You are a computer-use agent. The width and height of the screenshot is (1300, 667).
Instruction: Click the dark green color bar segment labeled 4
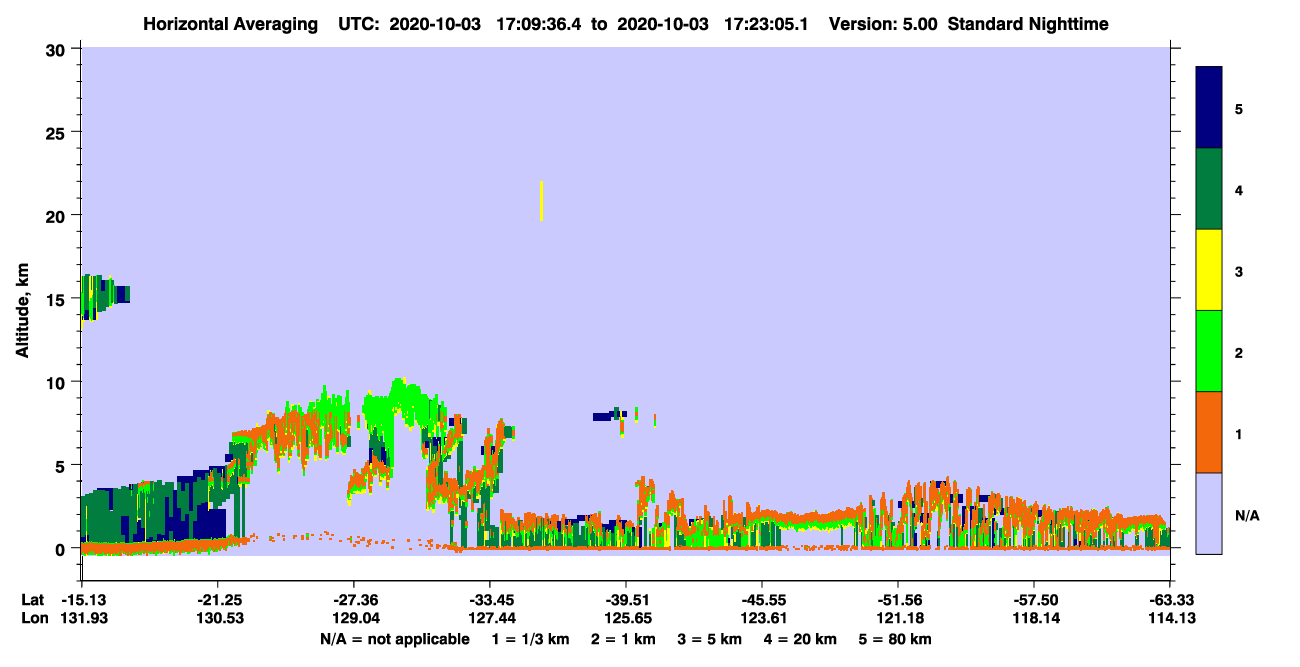tap(1209, 189)
